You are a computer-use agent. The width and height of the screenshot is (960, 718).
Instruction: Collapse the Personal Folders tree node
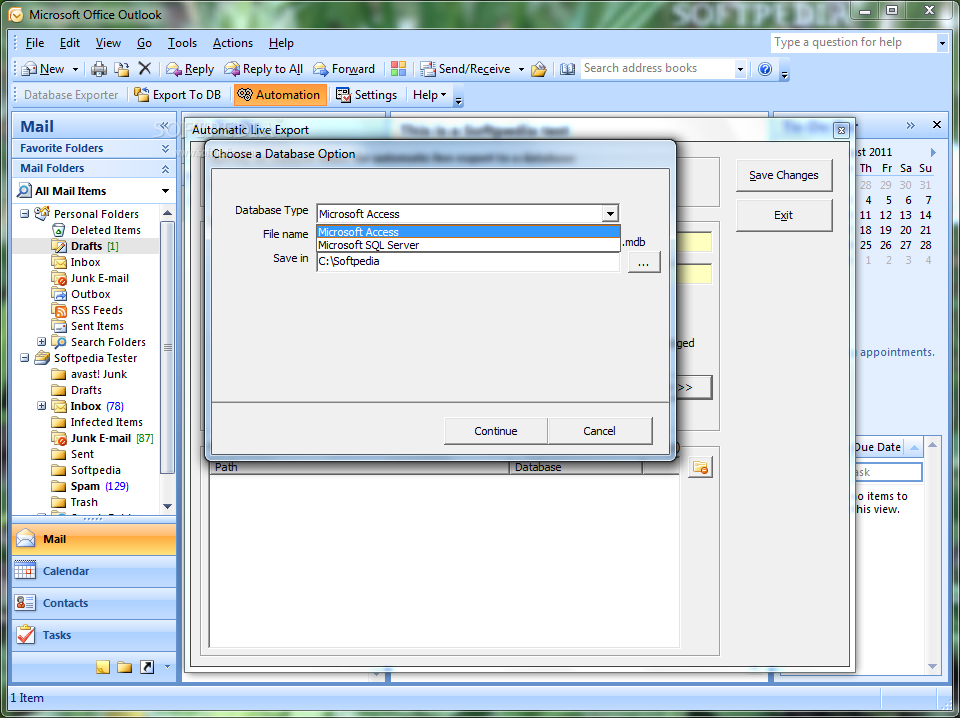pyautogui.click(x=24, y=214)
